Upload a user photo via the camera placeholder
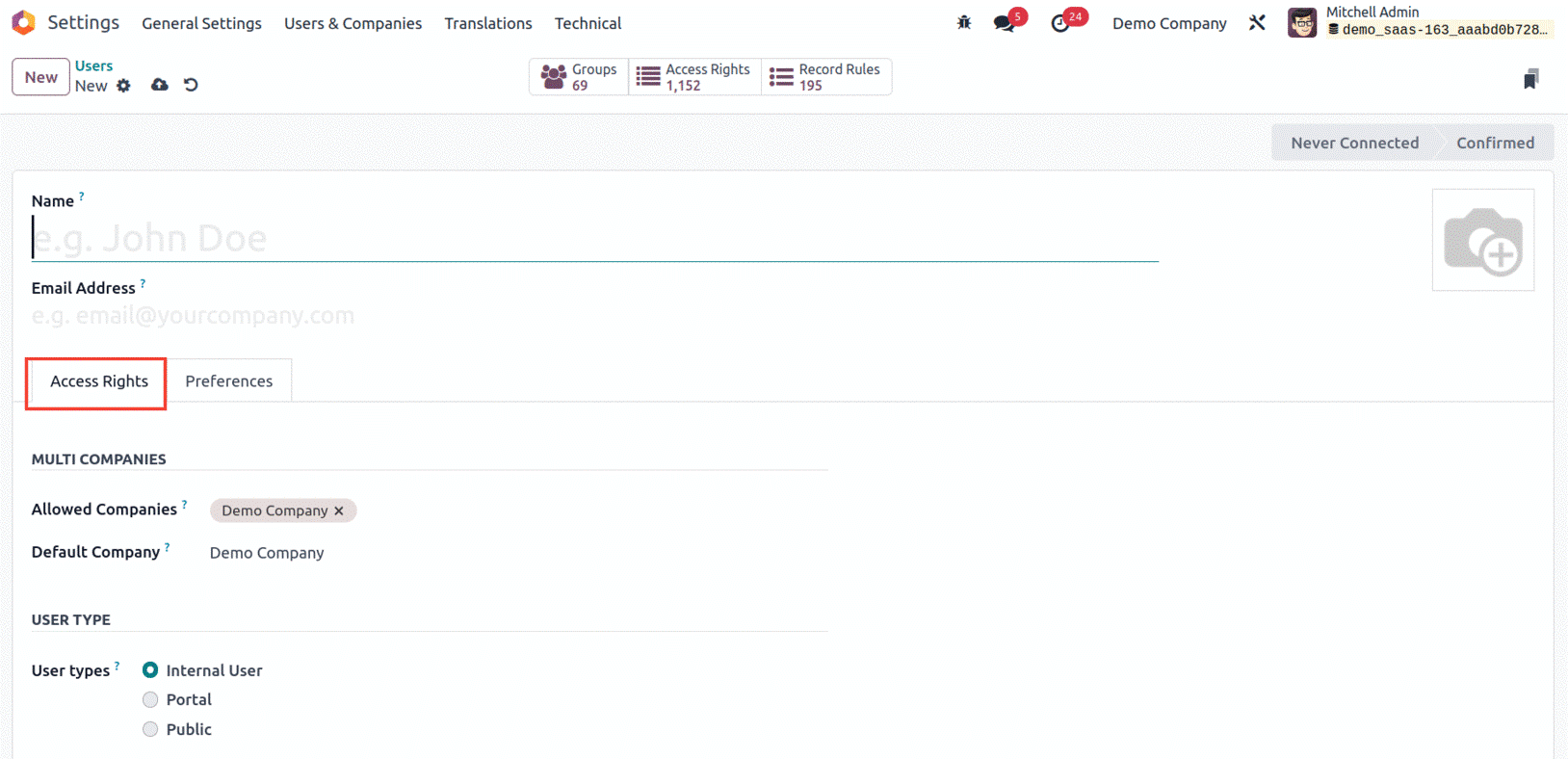Image resolution: width=1568 pixels, height=759 pixels. coord(1483,240)
